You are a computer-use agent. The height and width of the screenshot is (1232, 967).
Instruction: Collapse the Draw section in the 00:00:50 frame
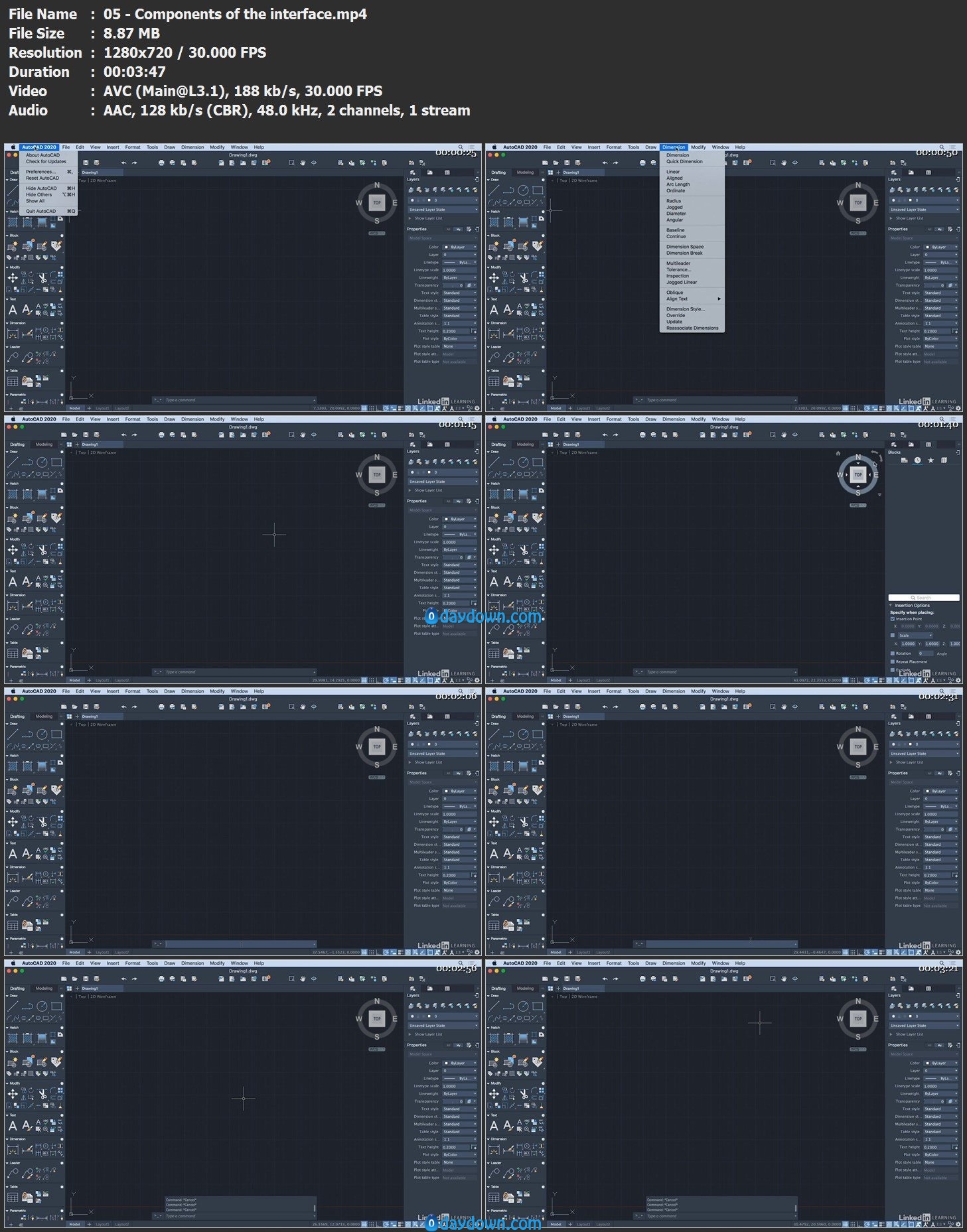[488, 180]
